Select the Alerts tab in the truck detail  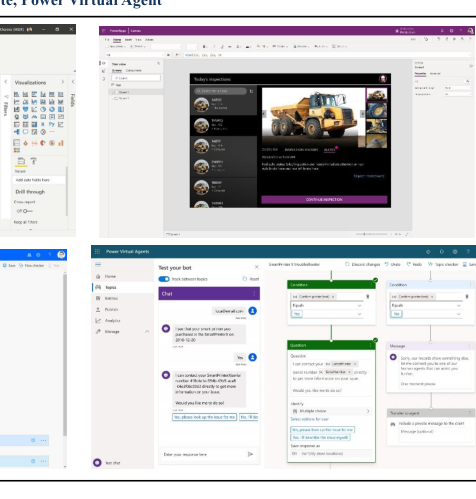pos(329,150)
